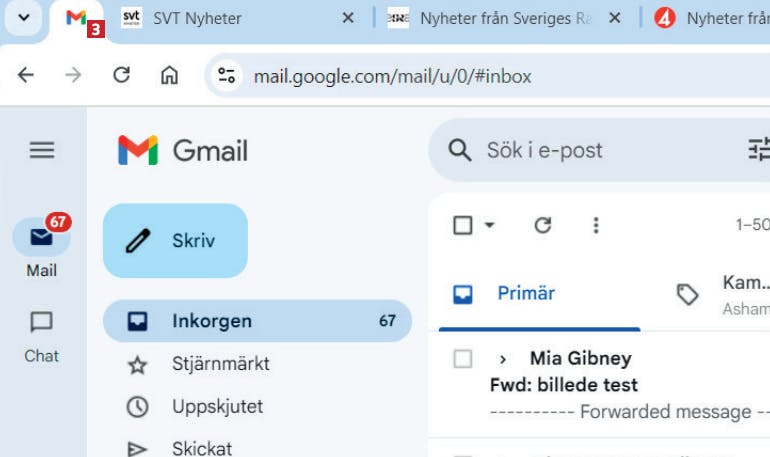This screenshot has height=457, width=770.
Task: Refresh the inbox message list
Action: coord(542,225)
